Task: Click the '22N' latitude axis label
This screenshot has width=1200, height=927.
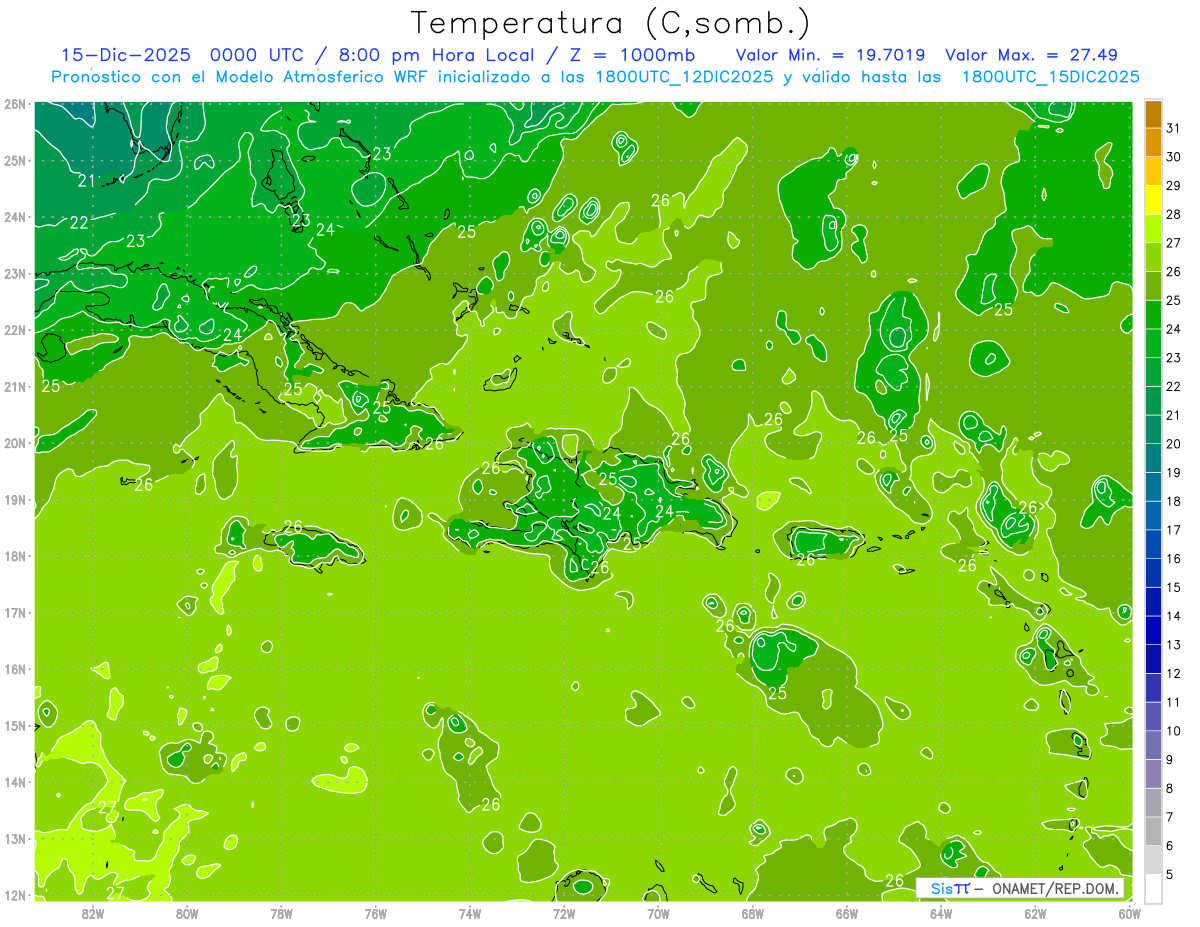Action: [x=15, y=330]
